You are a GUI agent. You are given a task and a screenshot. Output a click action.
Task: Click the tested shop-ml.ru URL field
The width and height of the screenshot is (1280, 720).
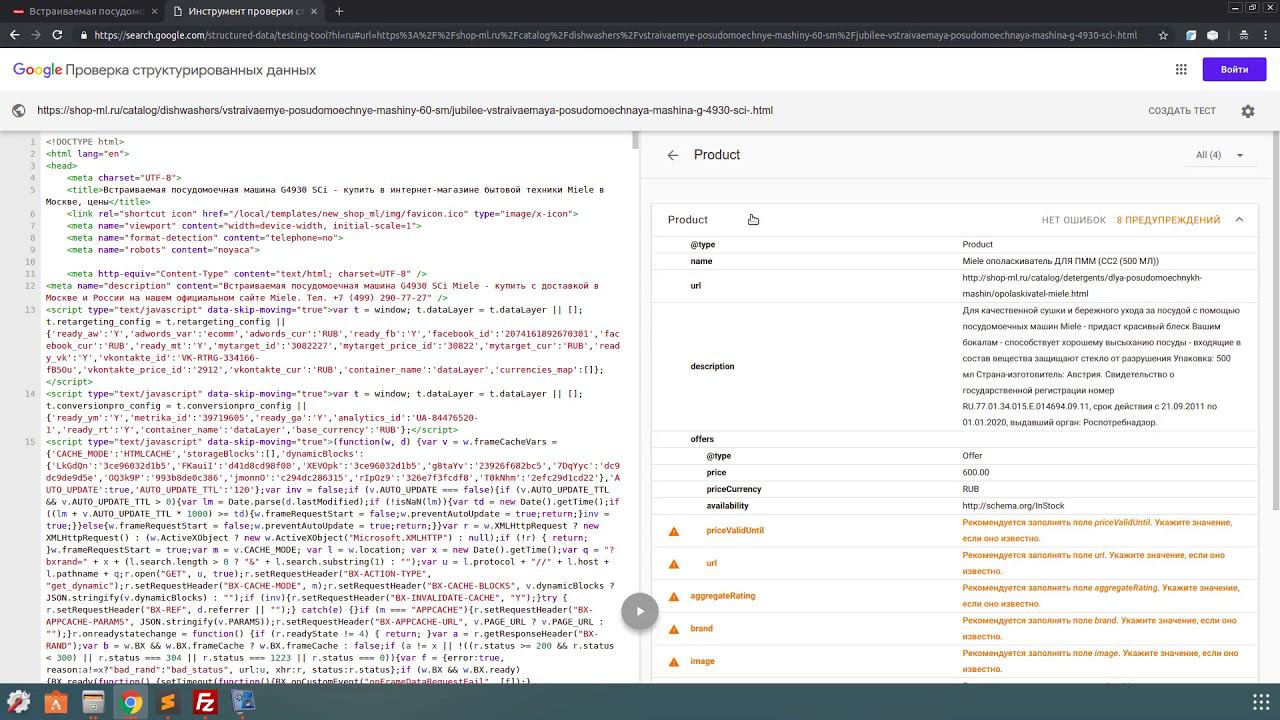[405, 111]
